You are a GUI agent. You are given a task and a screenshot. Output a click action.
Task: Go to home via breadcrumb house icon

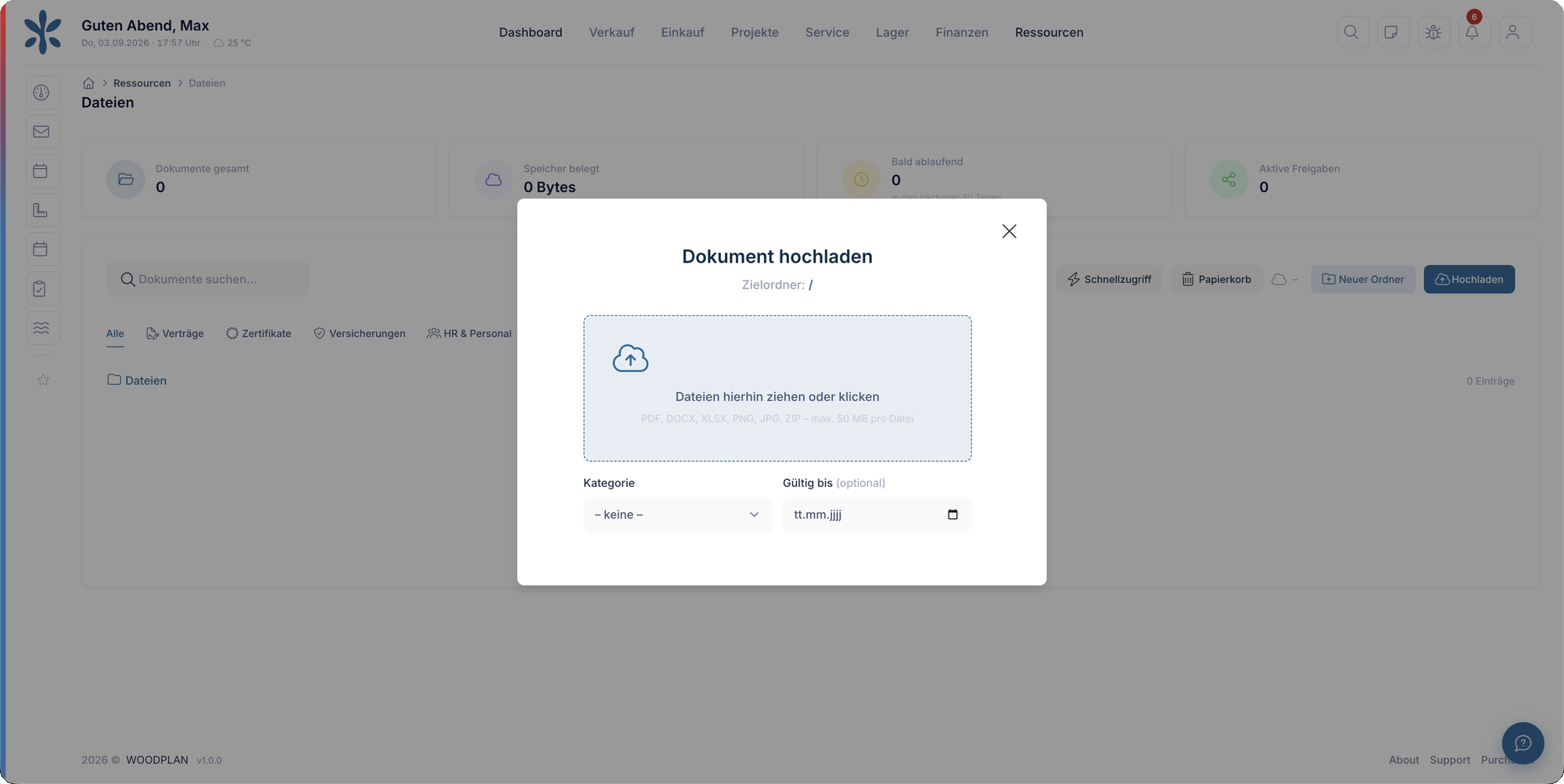pyautogui.click(x=88, y=83)
